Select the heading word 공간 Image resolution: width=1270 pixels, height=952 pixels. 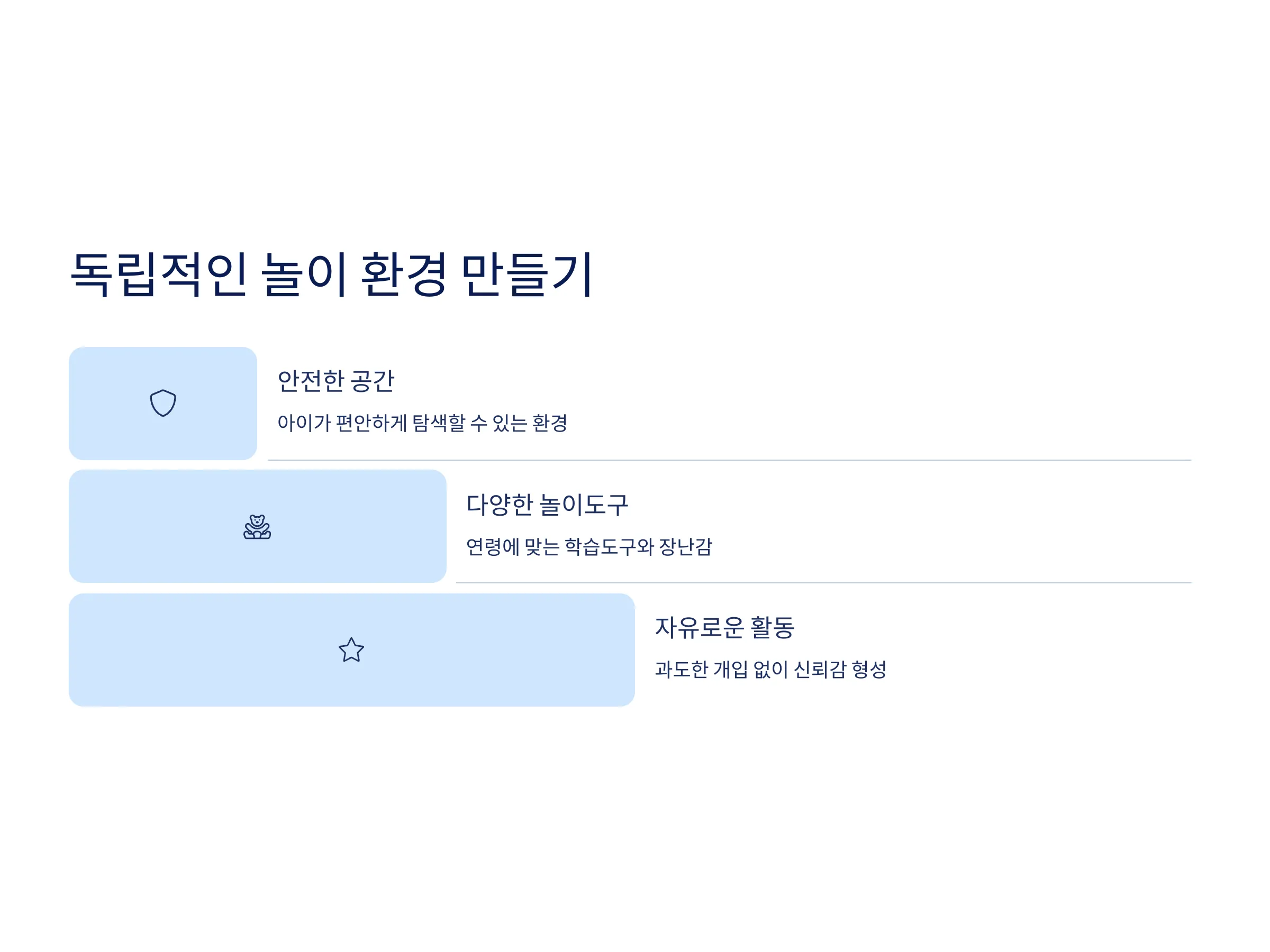373,380
